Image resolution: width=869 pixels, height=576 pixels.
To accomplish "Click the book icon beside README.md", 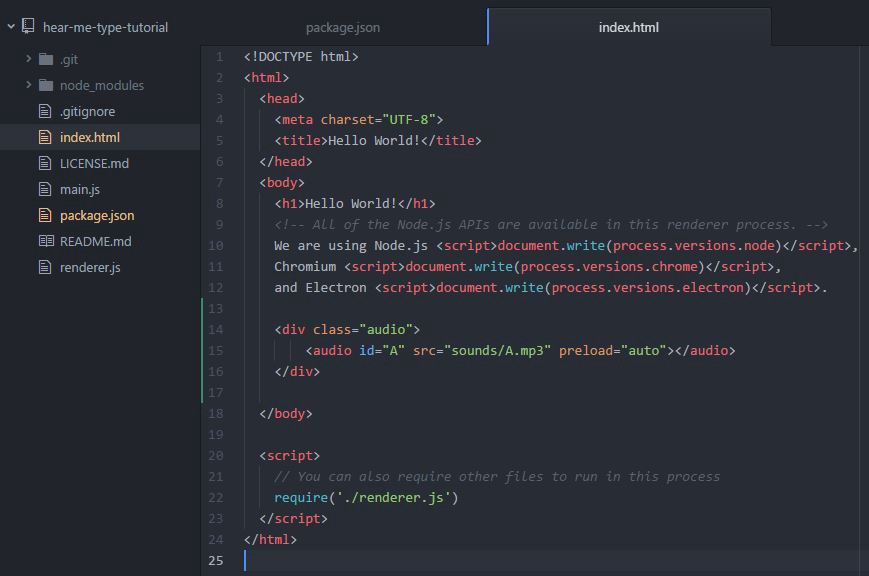I will (x=46, y=241).
